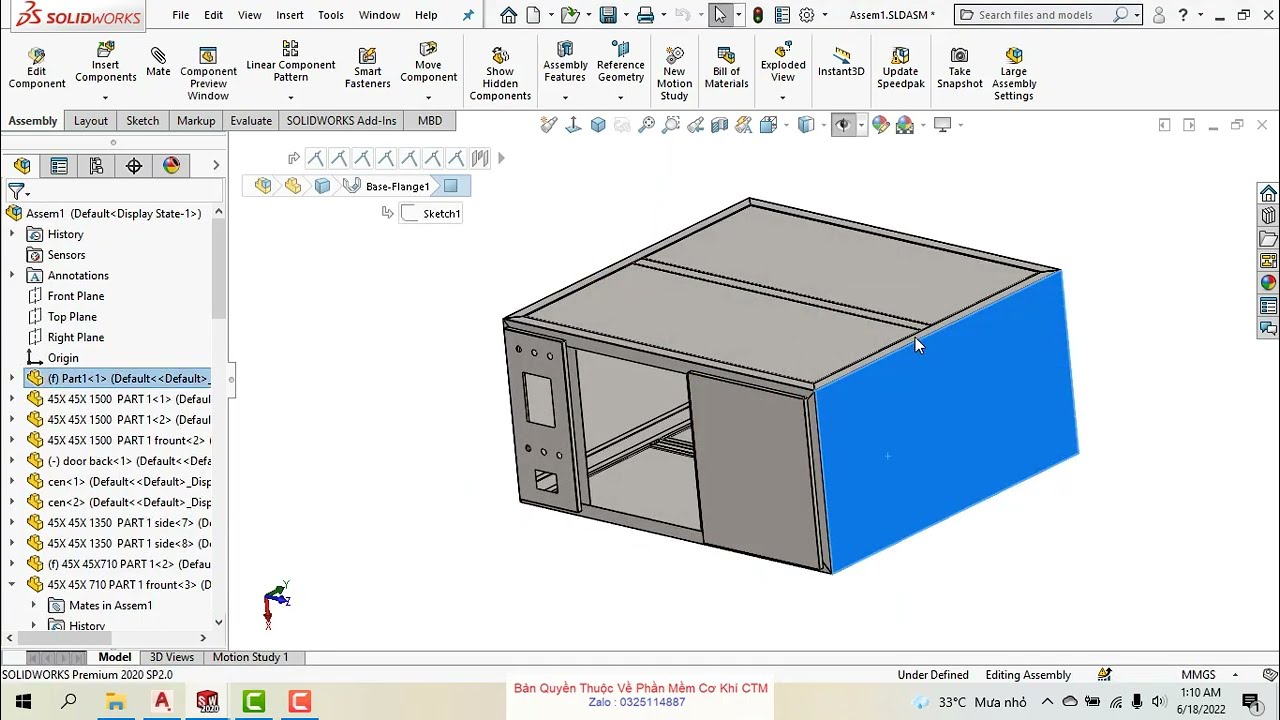Open the Motion Study 1 tab
Viewport: 1280px width, 720px height.
[x=250, y=657]
